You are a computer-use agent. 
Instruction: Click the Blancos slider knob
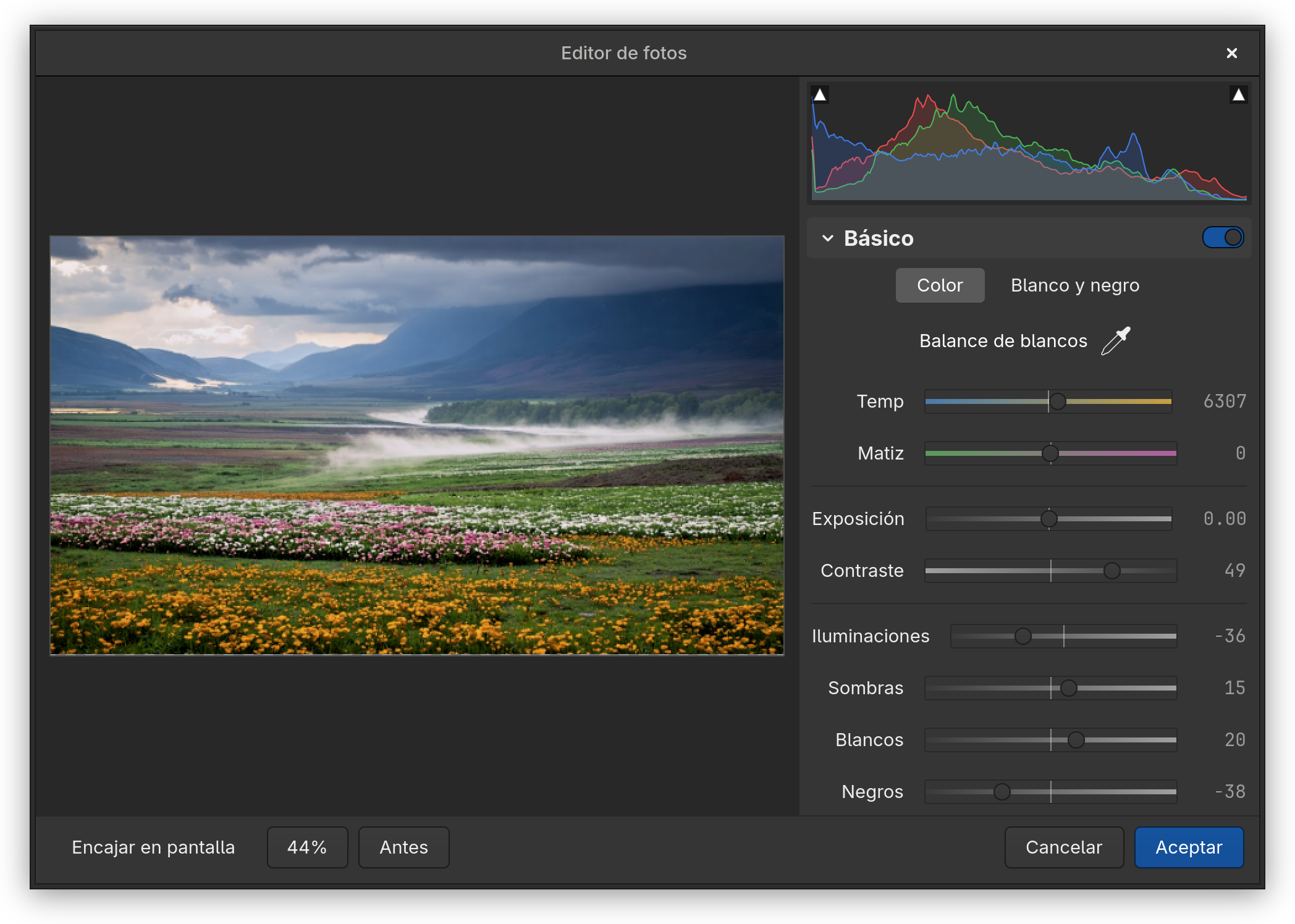[1076, 740]
